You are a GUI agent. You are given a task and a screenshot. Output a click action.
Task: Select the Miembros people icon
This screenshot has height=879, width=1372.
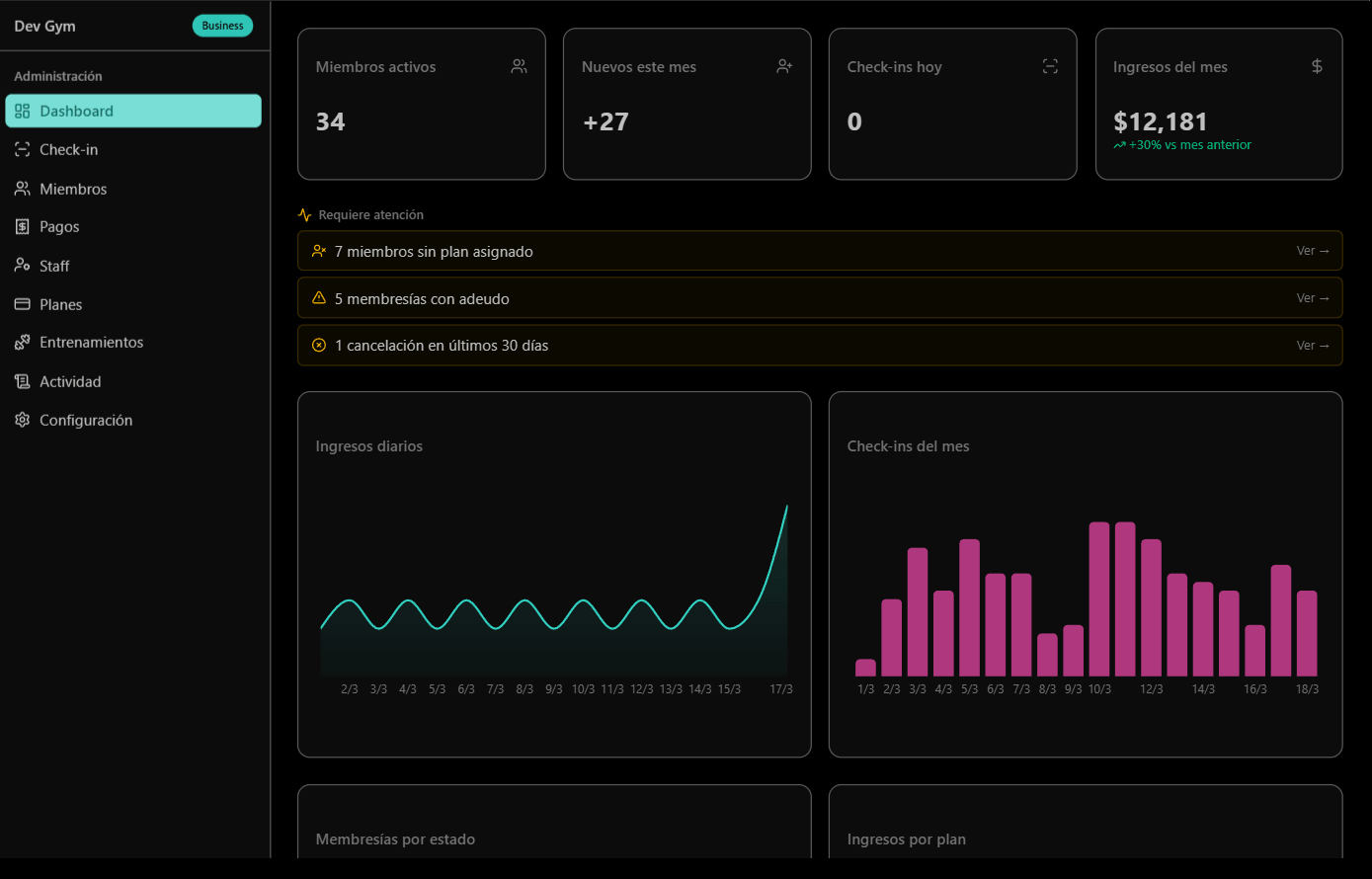pyautogui.click(x=21, y=188)
